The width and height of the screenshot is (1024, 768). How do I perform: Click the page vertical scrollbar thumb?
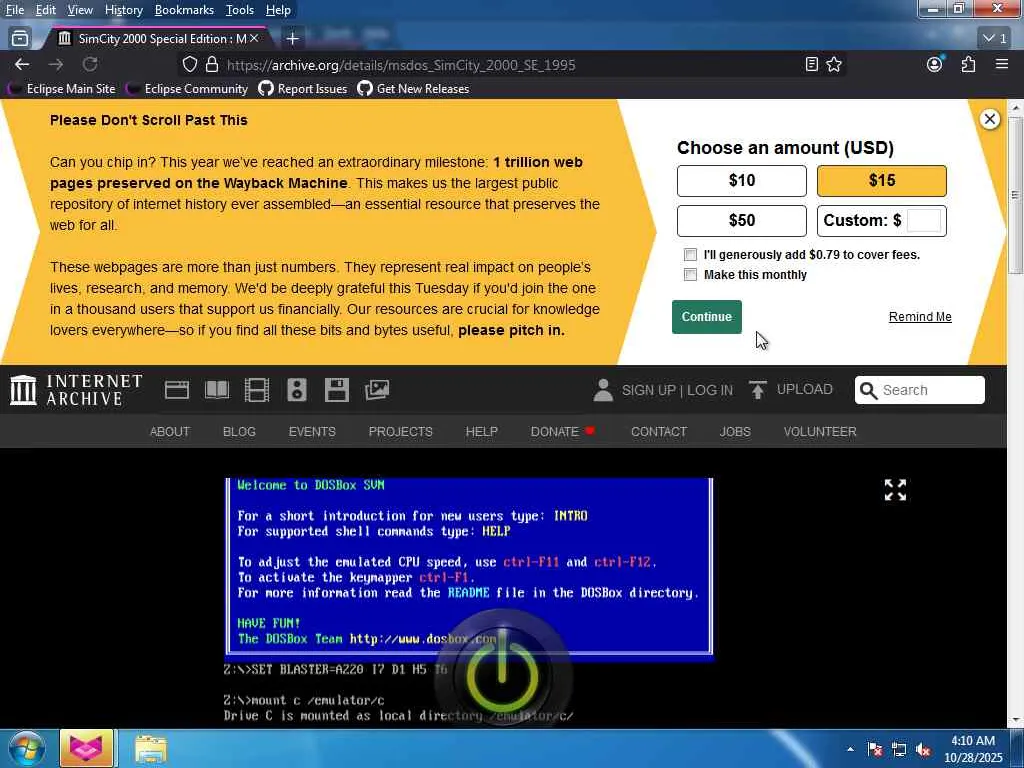point(1015,195)
